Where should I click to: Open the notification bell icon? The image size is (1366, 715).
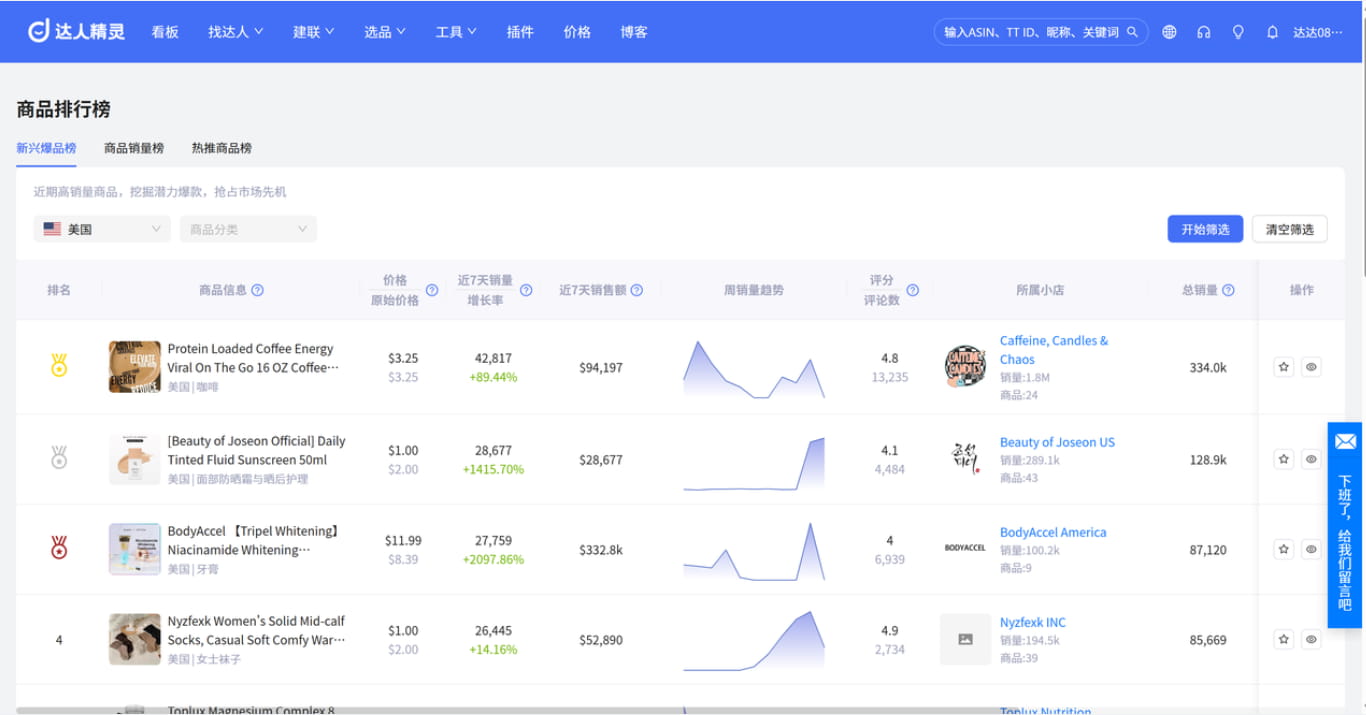pyautogui.click(x=1272, y=32)
